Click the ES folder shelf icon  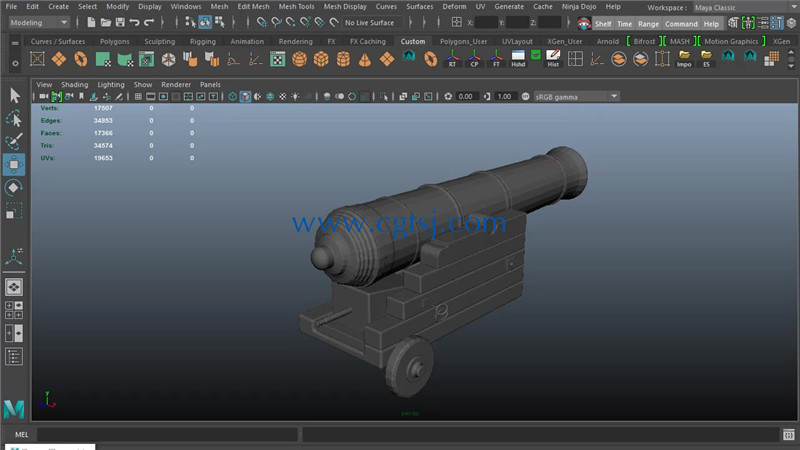point(706,59)
